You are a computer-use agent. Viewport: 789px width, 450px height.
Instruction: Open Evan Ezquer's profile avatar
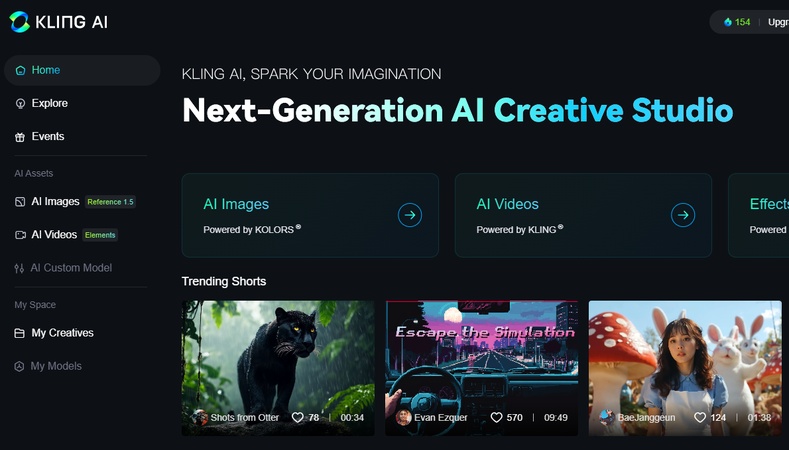pos(403,417)
